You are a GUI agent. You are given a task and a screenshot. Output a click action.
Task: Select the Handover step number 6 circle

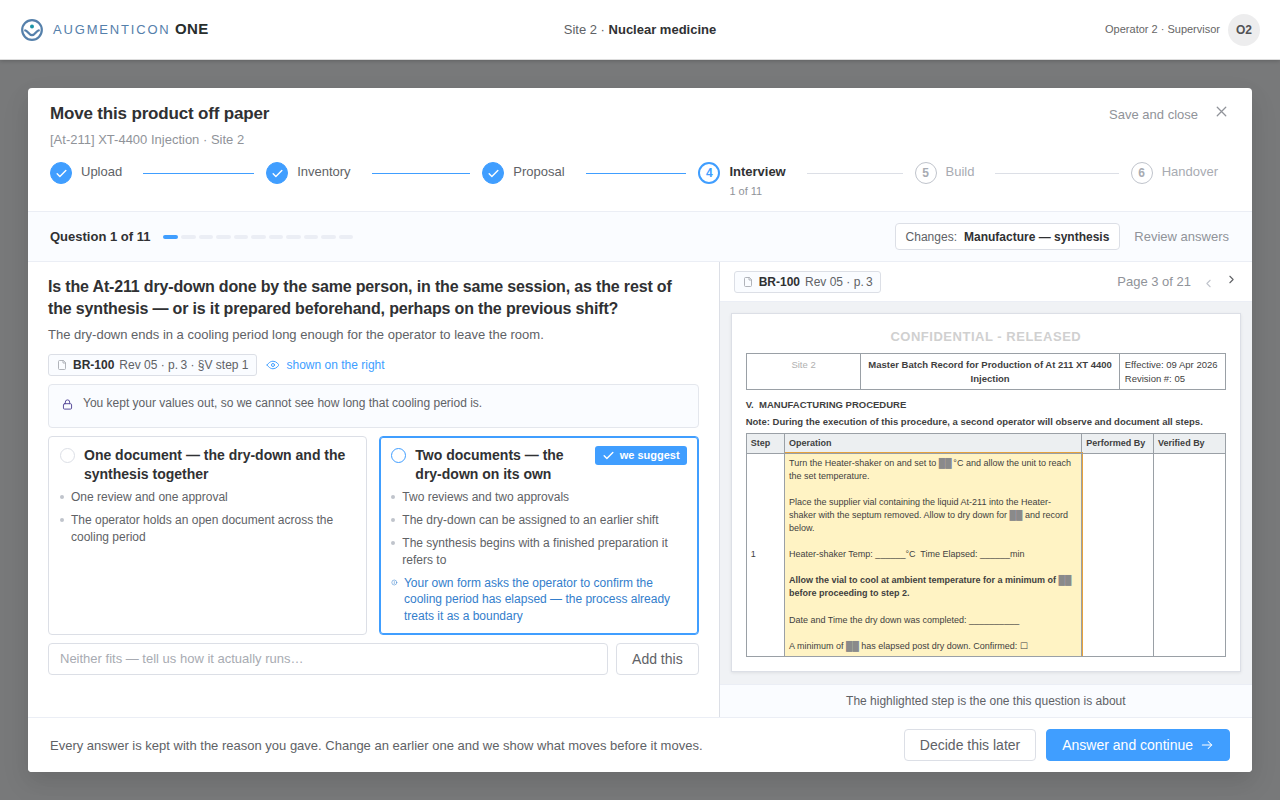[1142, 173]
